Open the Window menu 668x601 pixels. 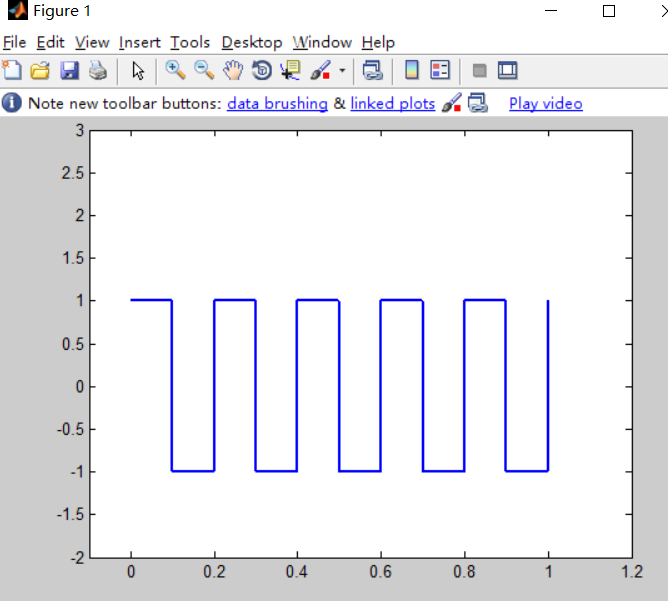[x=322, y=43]
